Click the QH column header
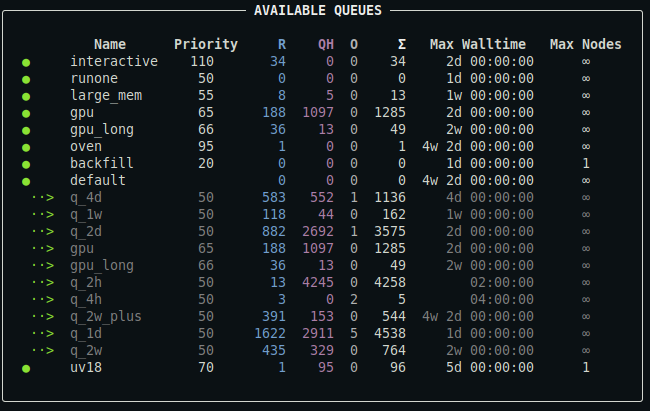Viewport: 650px width, 411px height. (326, 44)
